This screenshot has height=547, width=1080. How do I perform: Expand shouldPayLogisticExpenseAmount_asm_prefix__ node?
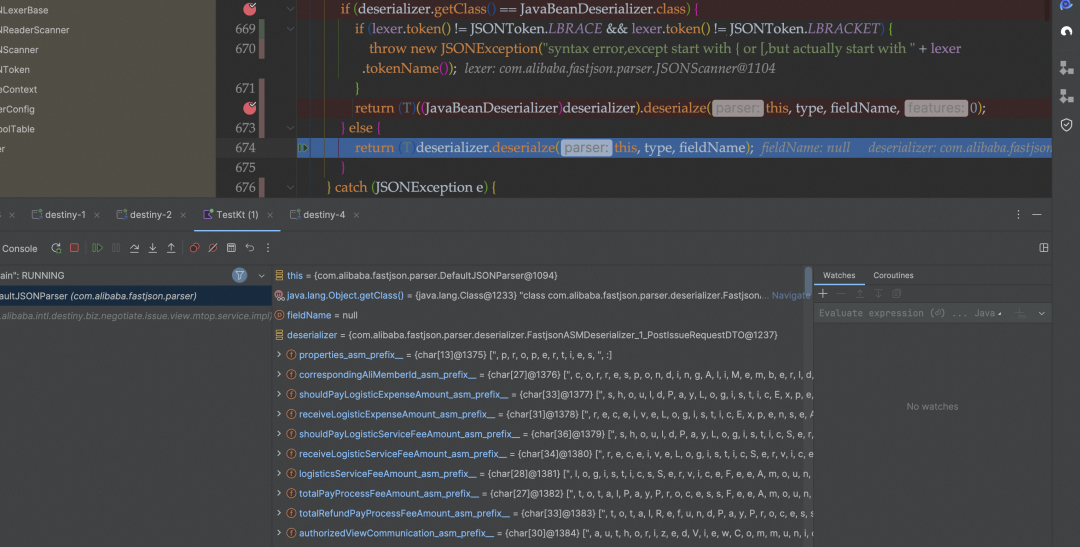(x=279, y=395)
